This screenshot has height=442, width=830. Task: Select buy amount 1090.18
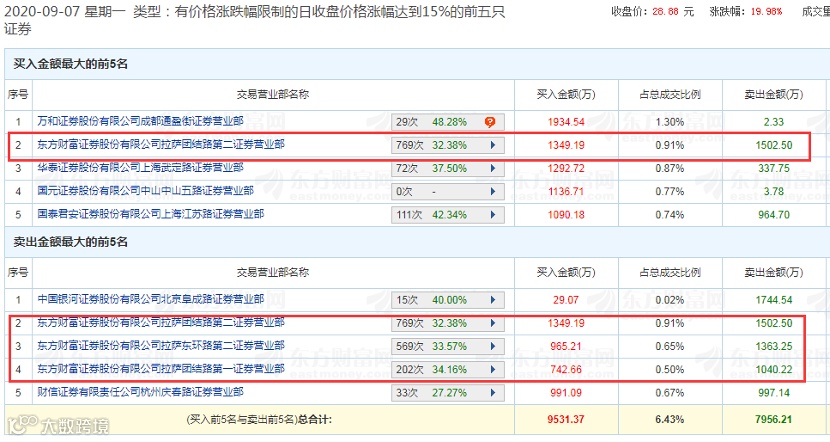[566, 215]
